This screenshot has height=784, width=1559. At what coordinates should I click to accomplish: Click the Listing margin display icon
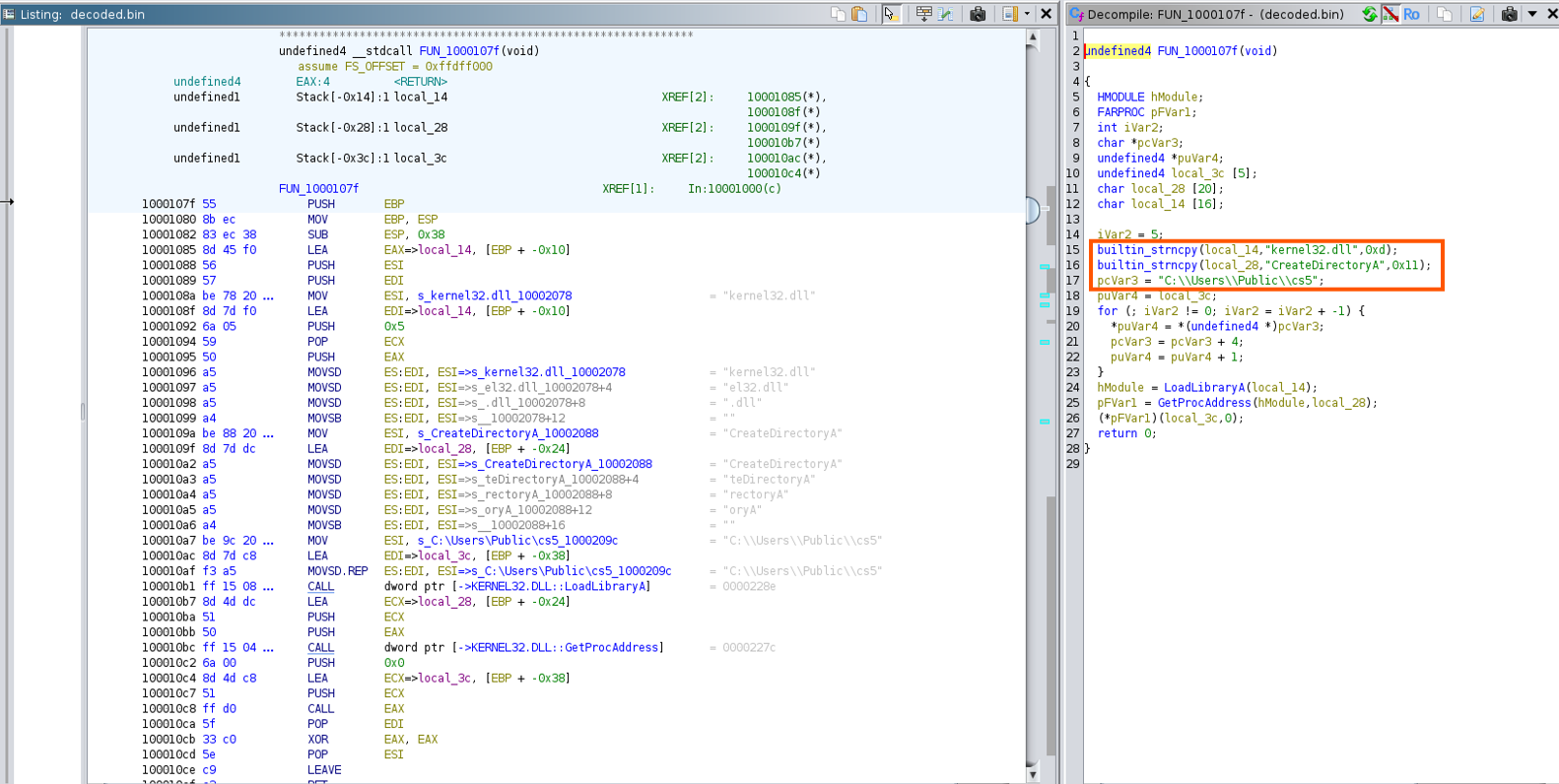(x=1010, y=14)
